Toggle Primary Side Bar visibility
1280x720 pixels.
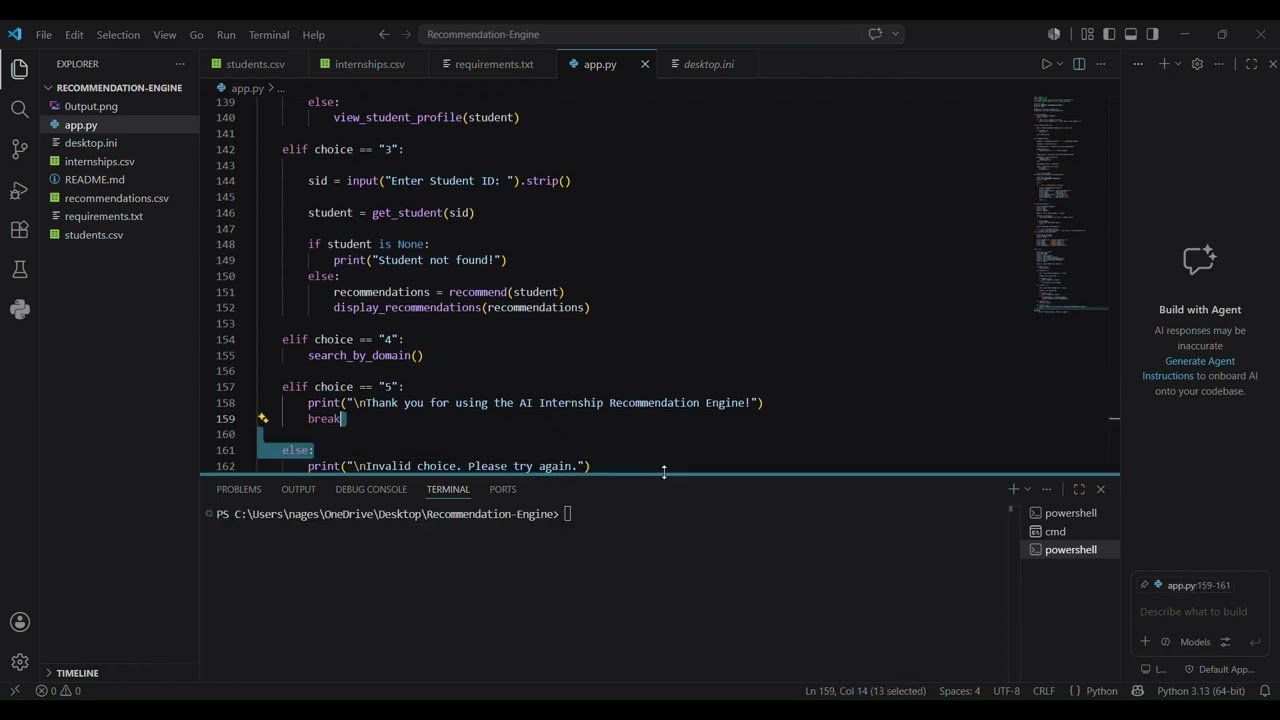tap(1109, 34)
